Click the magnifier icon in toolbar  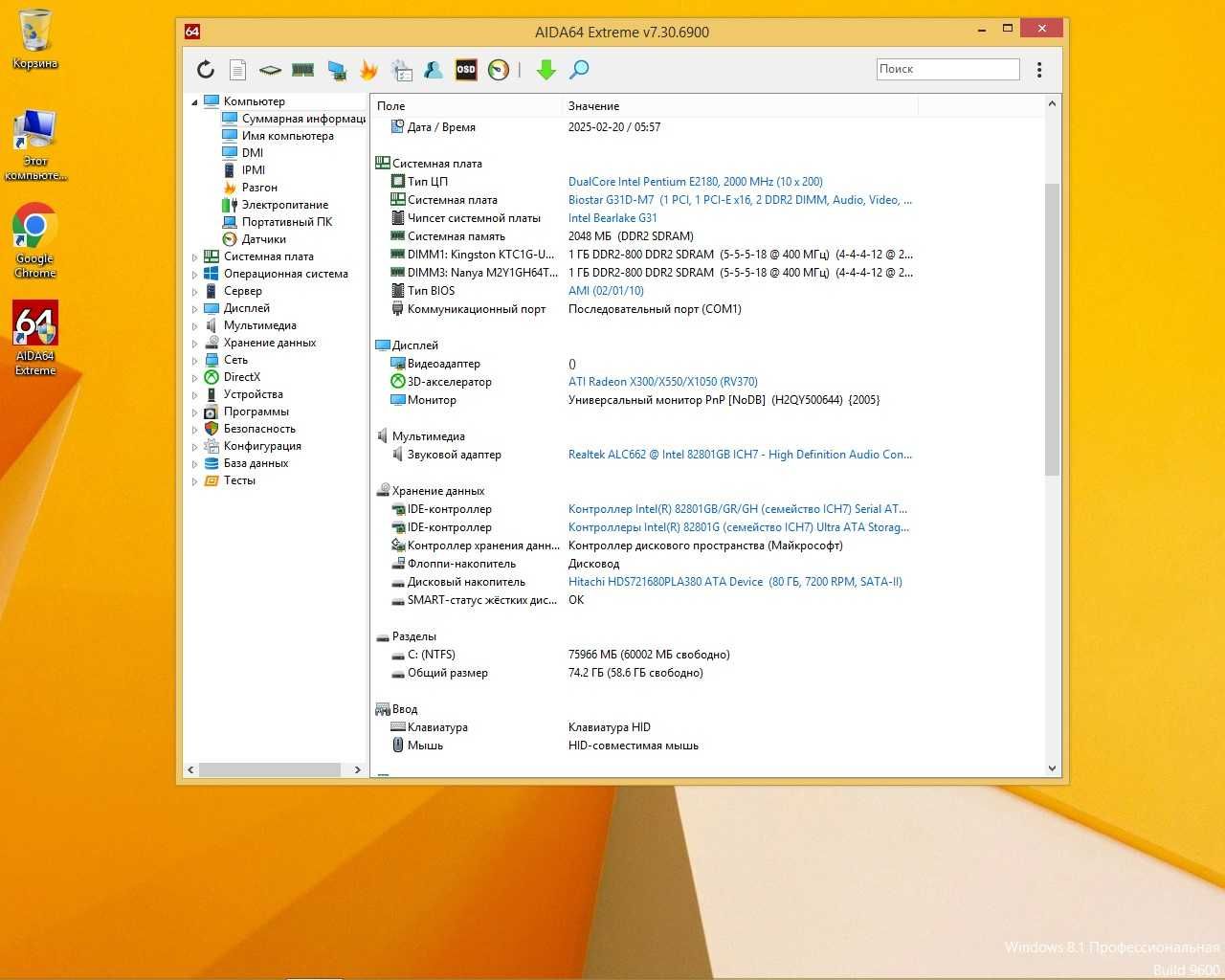pos(579,69)
